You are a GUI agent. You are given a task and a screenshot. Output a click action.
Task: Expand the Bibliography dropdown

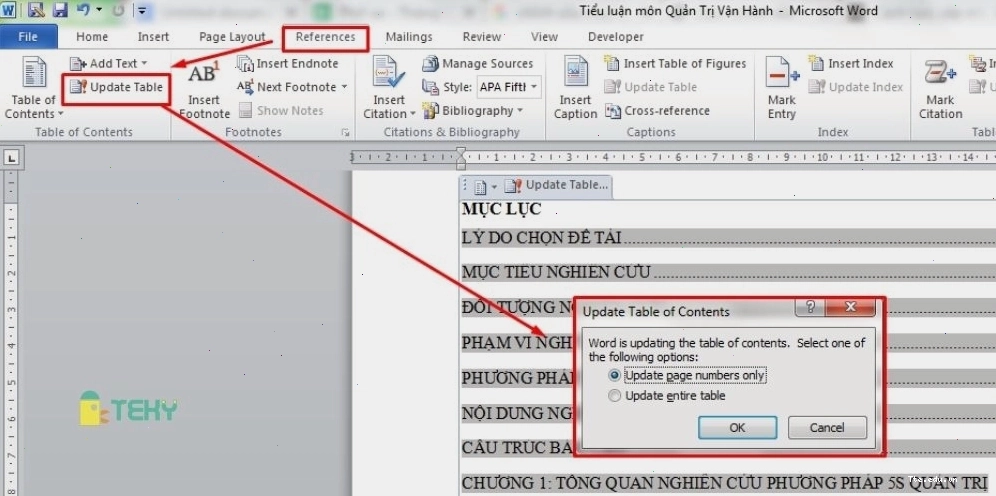[520, 111]
